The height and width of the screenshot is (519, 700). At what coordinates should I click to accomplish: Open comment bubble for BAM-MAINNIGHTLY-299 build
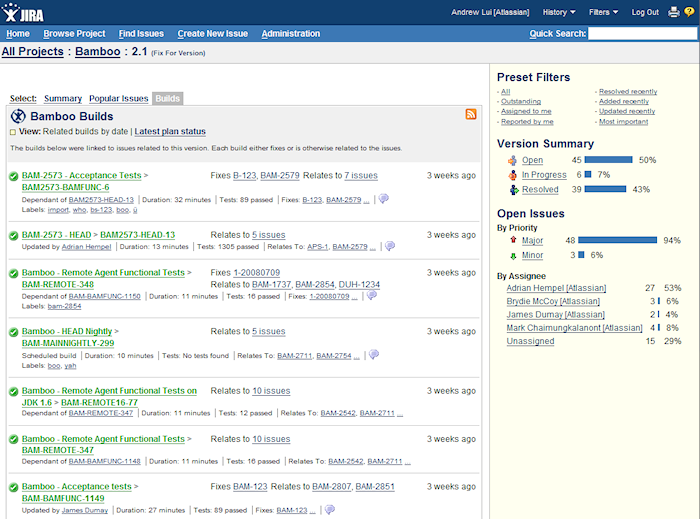pyautogui.click(x=374, y=355)
